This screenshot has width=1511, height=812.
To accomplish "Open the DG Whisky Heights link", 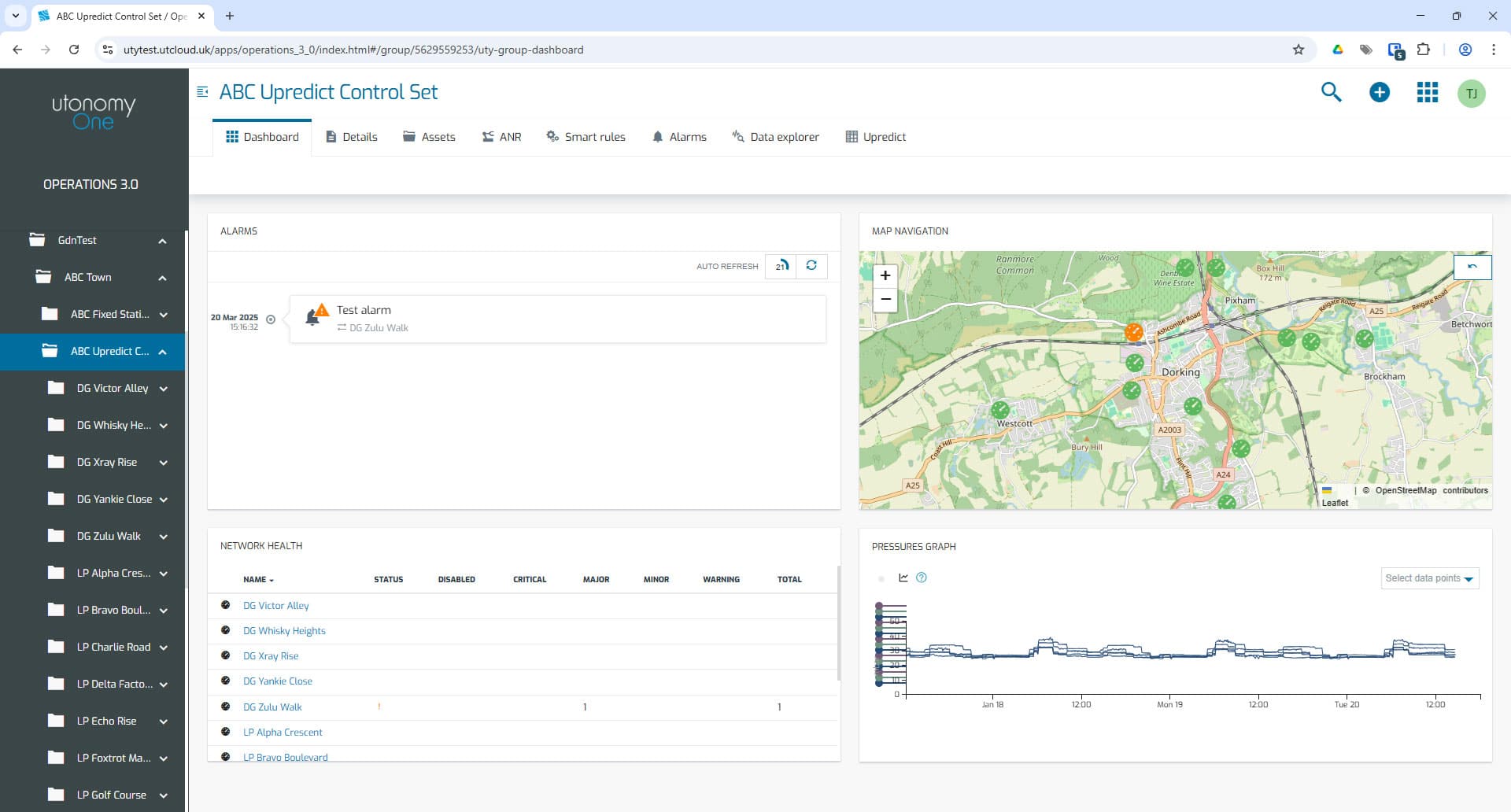I will coord(284,630).
